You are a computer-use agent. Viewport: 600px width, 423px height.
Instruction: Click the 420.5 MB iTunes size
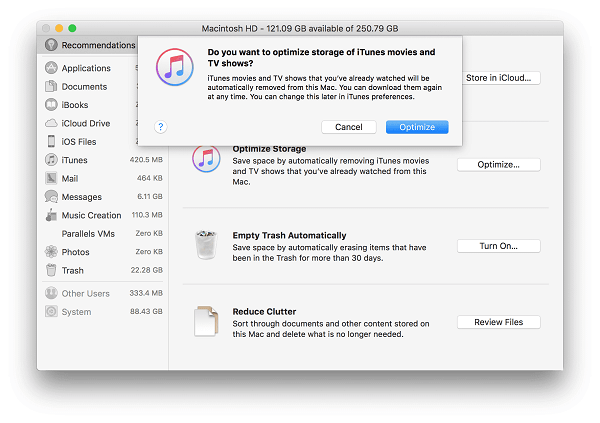146,160
